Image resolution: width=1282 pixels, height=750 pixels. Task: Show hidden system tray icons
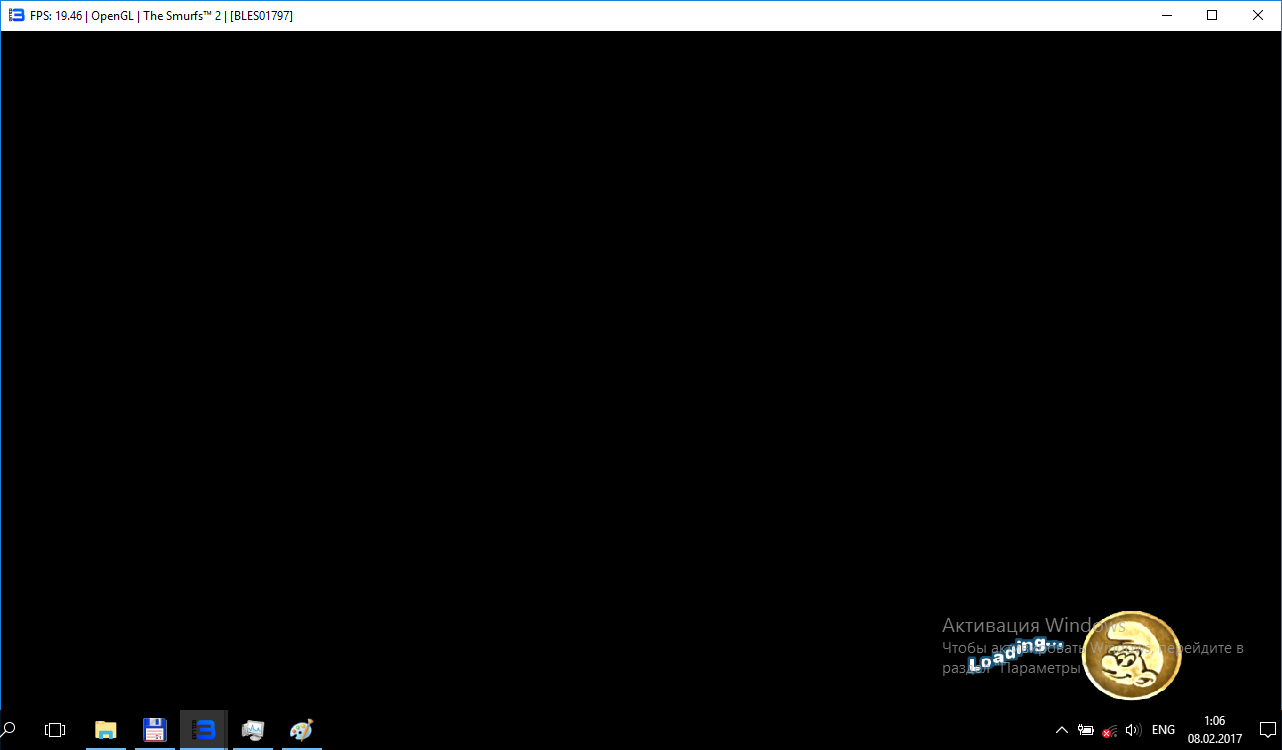pyautogui.click(x=1062, y=730)
